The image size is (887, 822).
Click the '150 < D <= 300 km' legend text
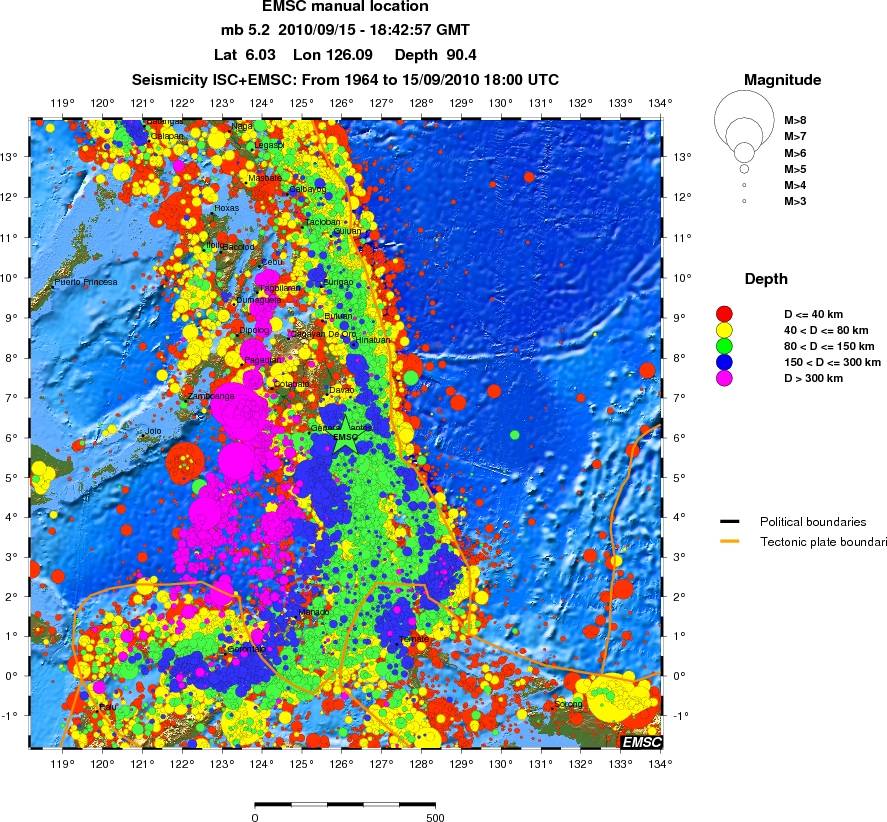[x=832, y=362]
